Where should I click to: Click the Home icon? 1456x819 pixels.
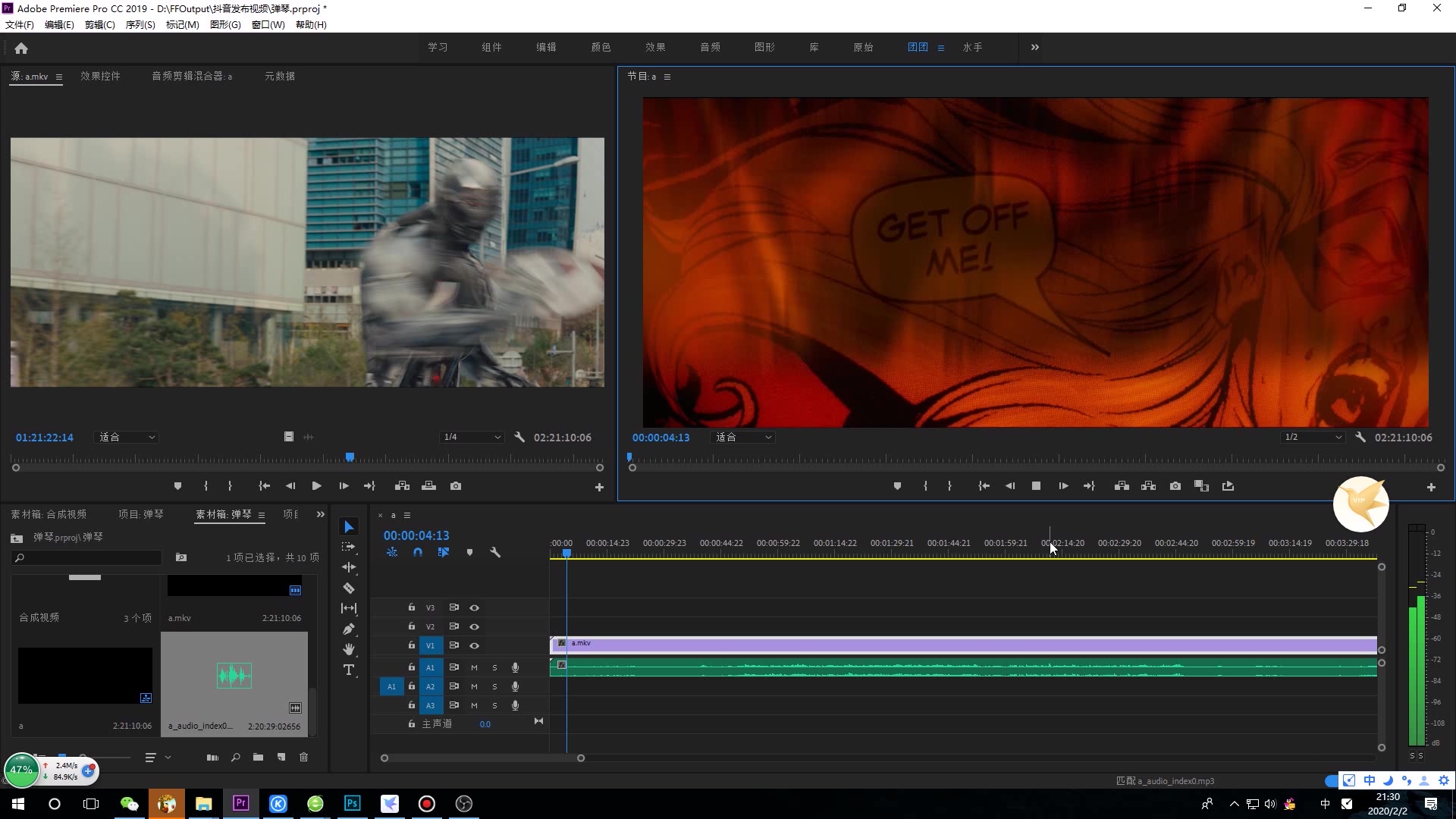tap(21, 48)
